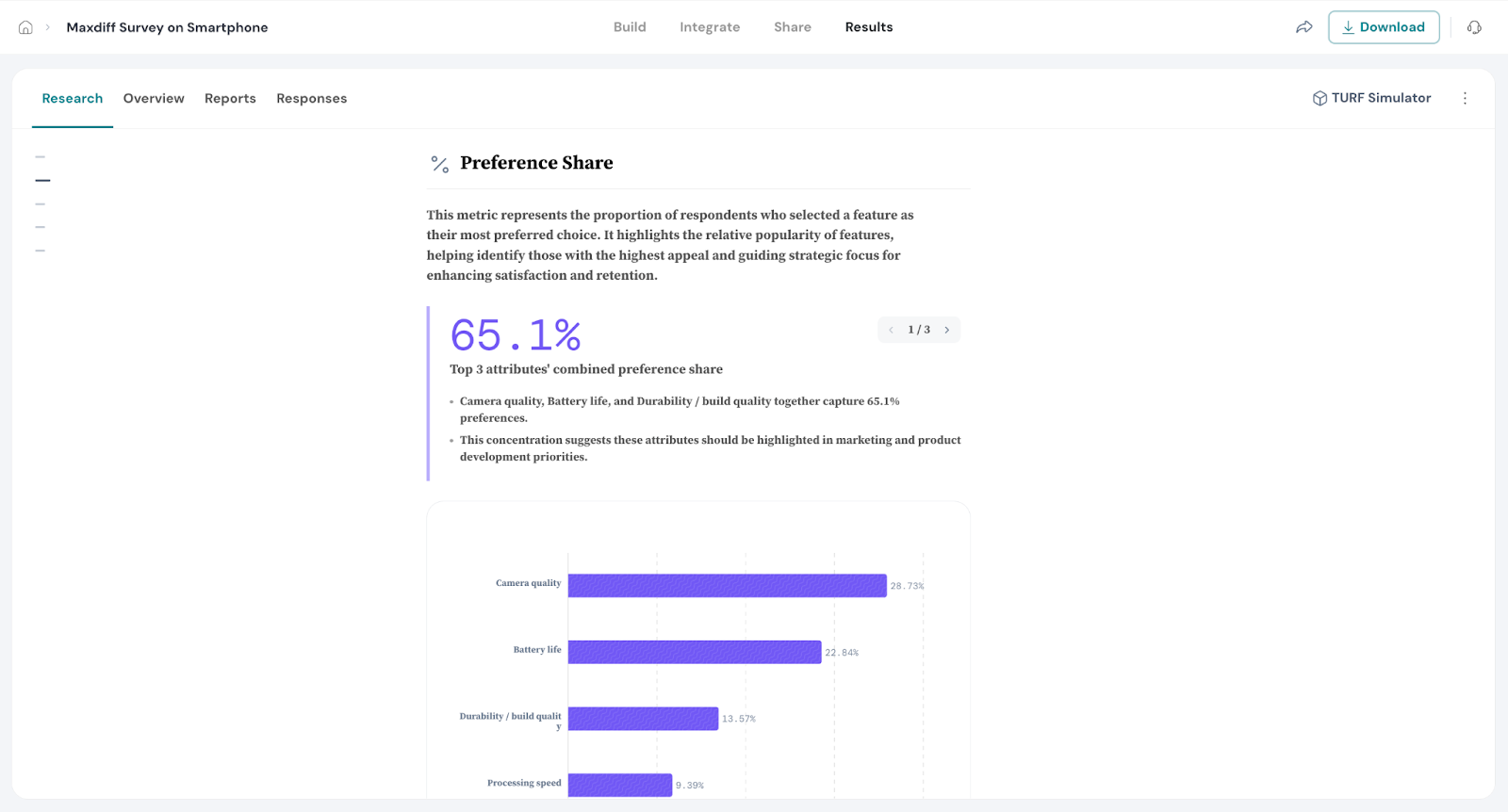
Task: Go to the next insight slide
Action: click(x=947, y=330)
